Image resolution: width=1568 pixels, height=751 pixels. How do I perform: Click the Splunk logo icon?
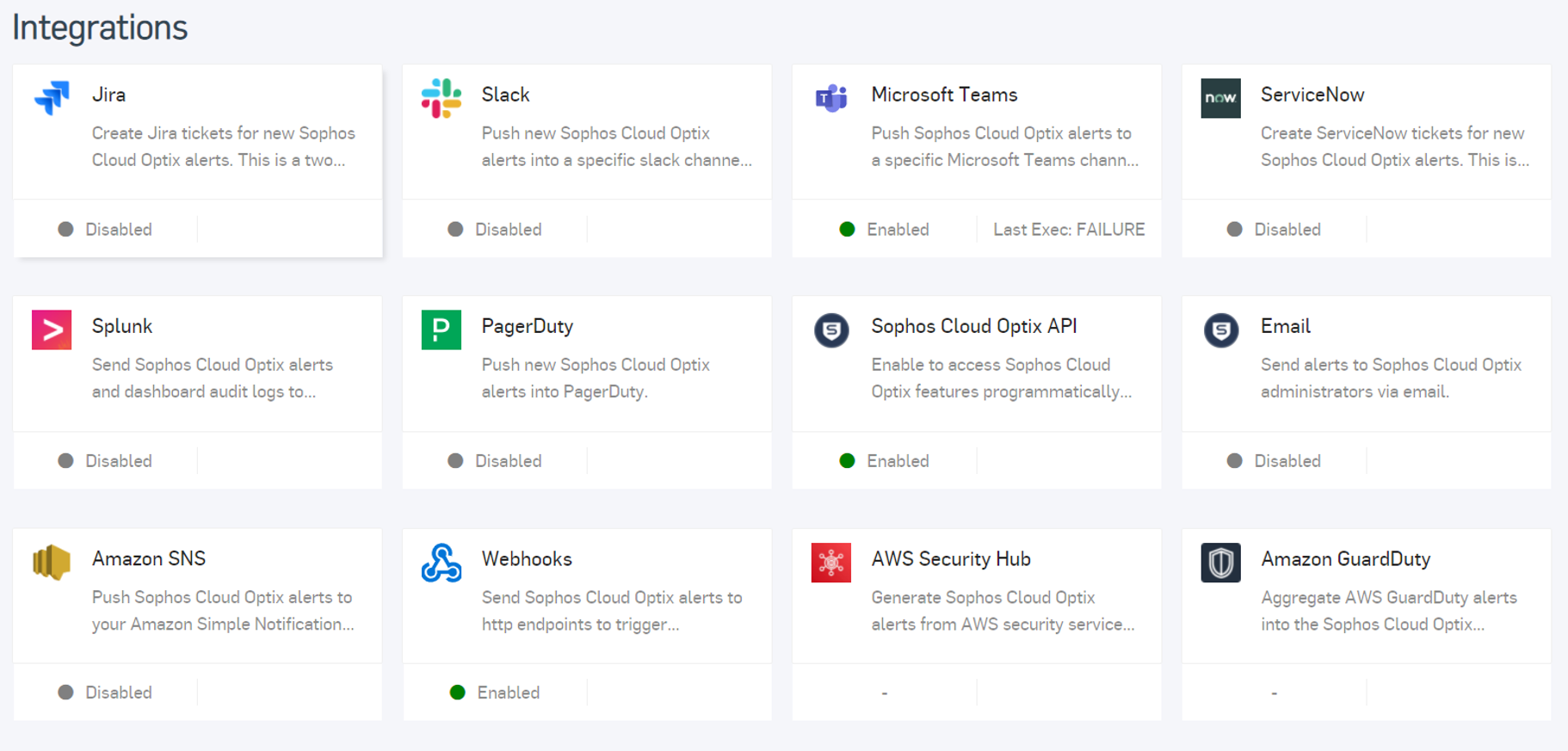pos(52,329)
